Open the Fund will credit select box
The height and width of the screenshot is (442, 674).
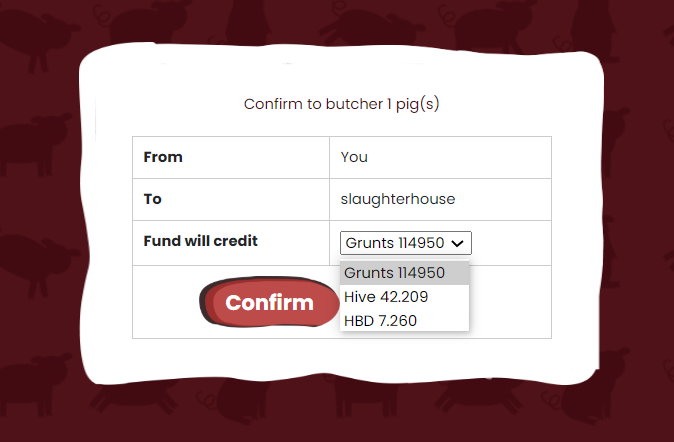(x=405, y=243)
